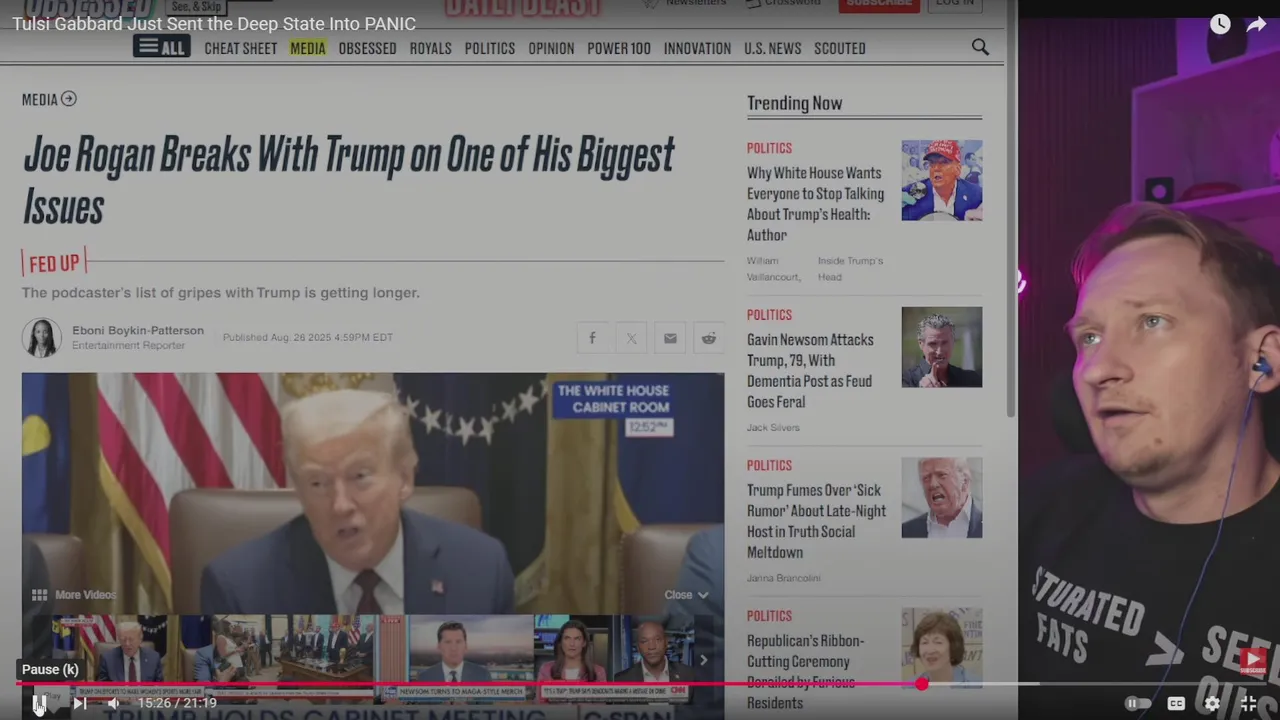Open the Watch Later clock icon

click(1220, 24)
